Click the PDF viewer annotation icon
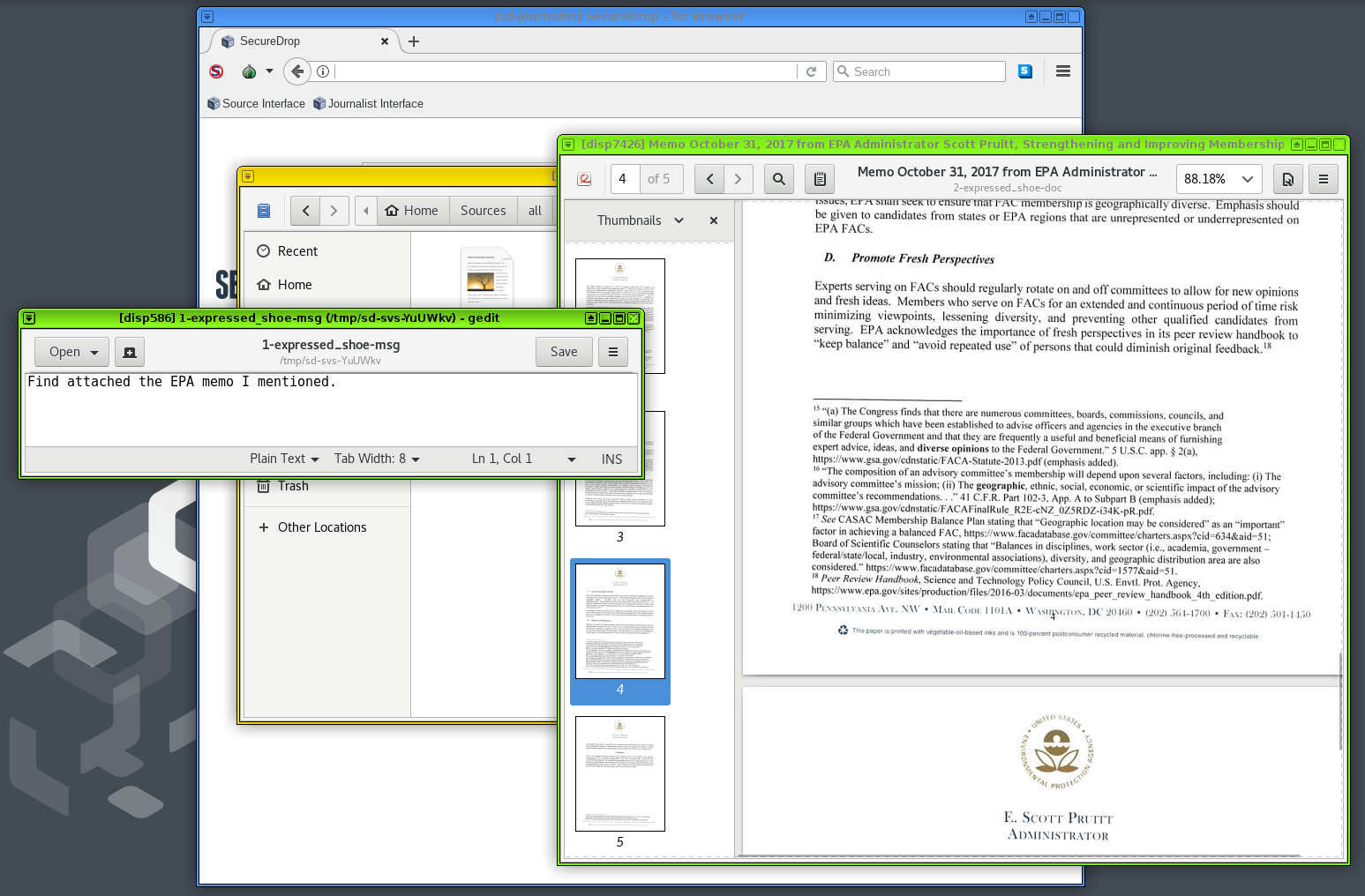This screenshot has width=1365, height=896. pyautogui.click(x=584, y=179)
